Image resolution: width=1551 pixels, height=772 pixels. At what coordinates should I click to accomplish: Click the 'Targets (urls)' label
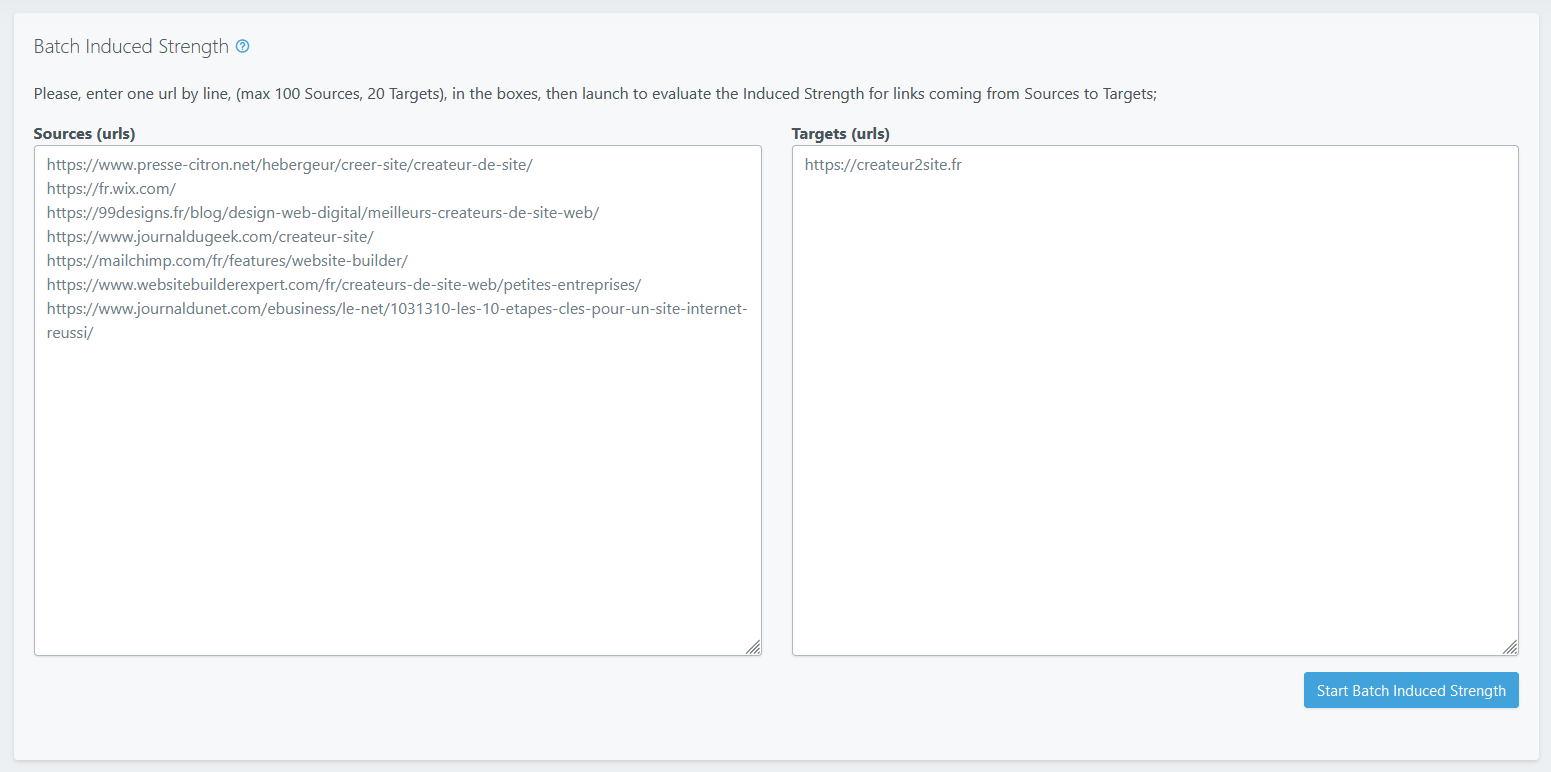coord(840,134)
